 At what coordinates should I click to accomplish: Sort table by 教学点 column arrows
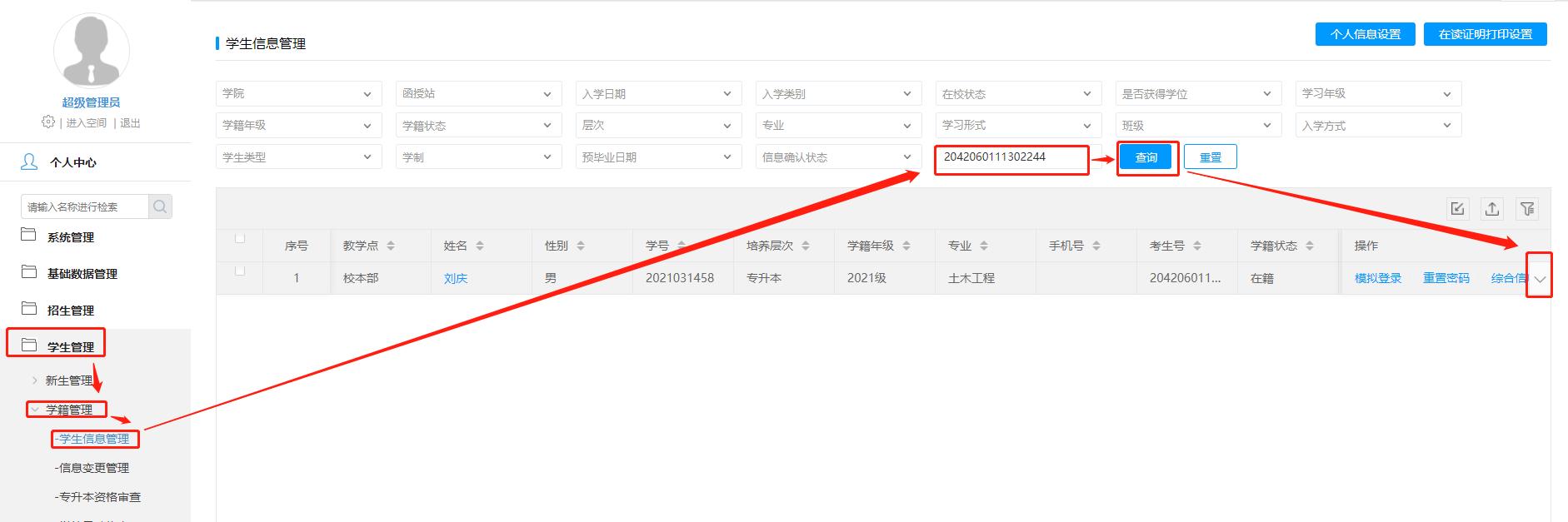click(x=391, y=246)
